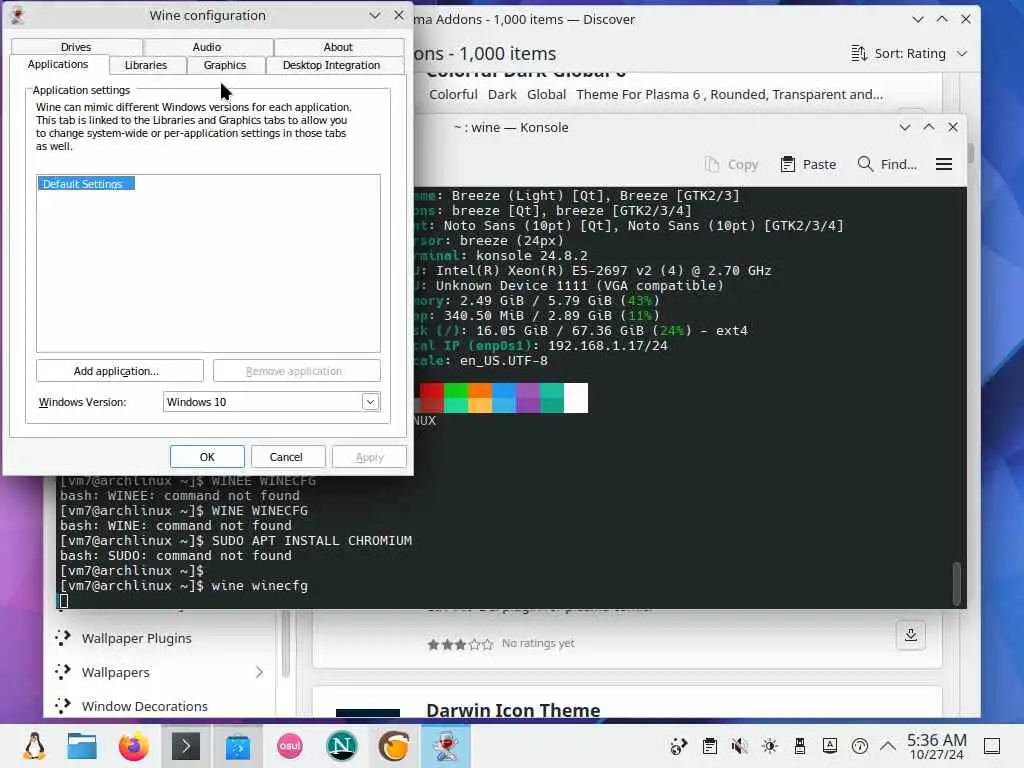Open Wallpapers category in Discover
Viewport: 1024px width, 768px height.
click(x=116, y=673)
